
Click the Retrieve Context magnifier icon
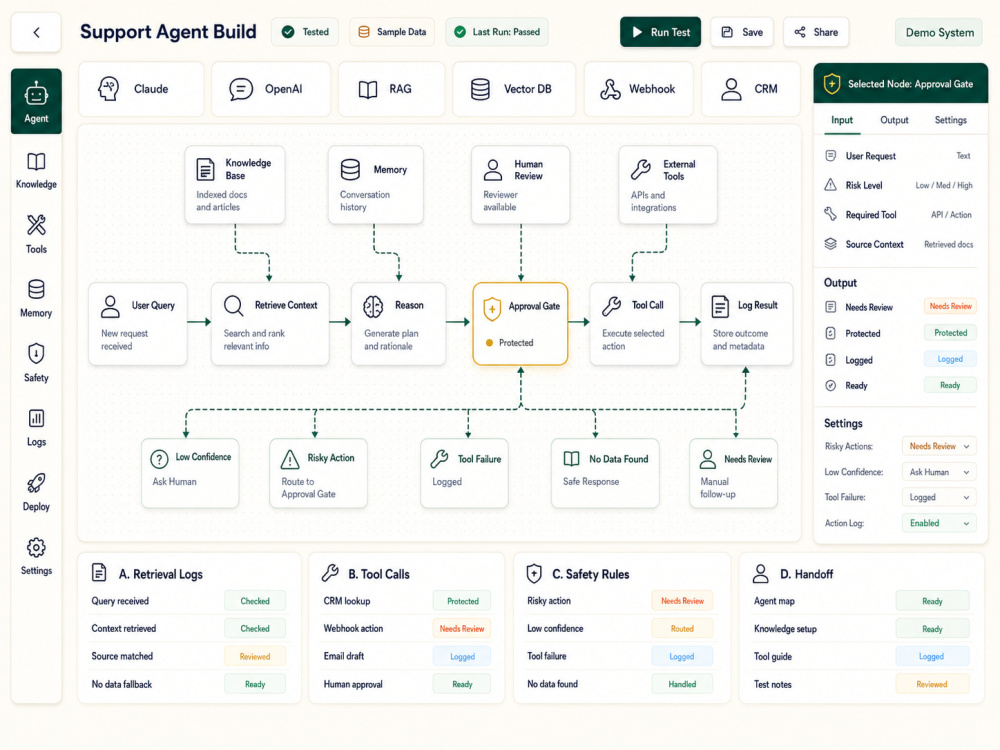(x=233, y=306)
